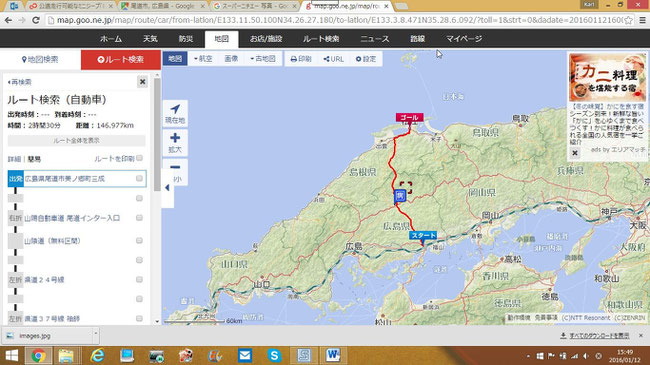Expand the old maps dropdown
The width and height of the screenshot is (650, 365).
(x=263, y=59)
